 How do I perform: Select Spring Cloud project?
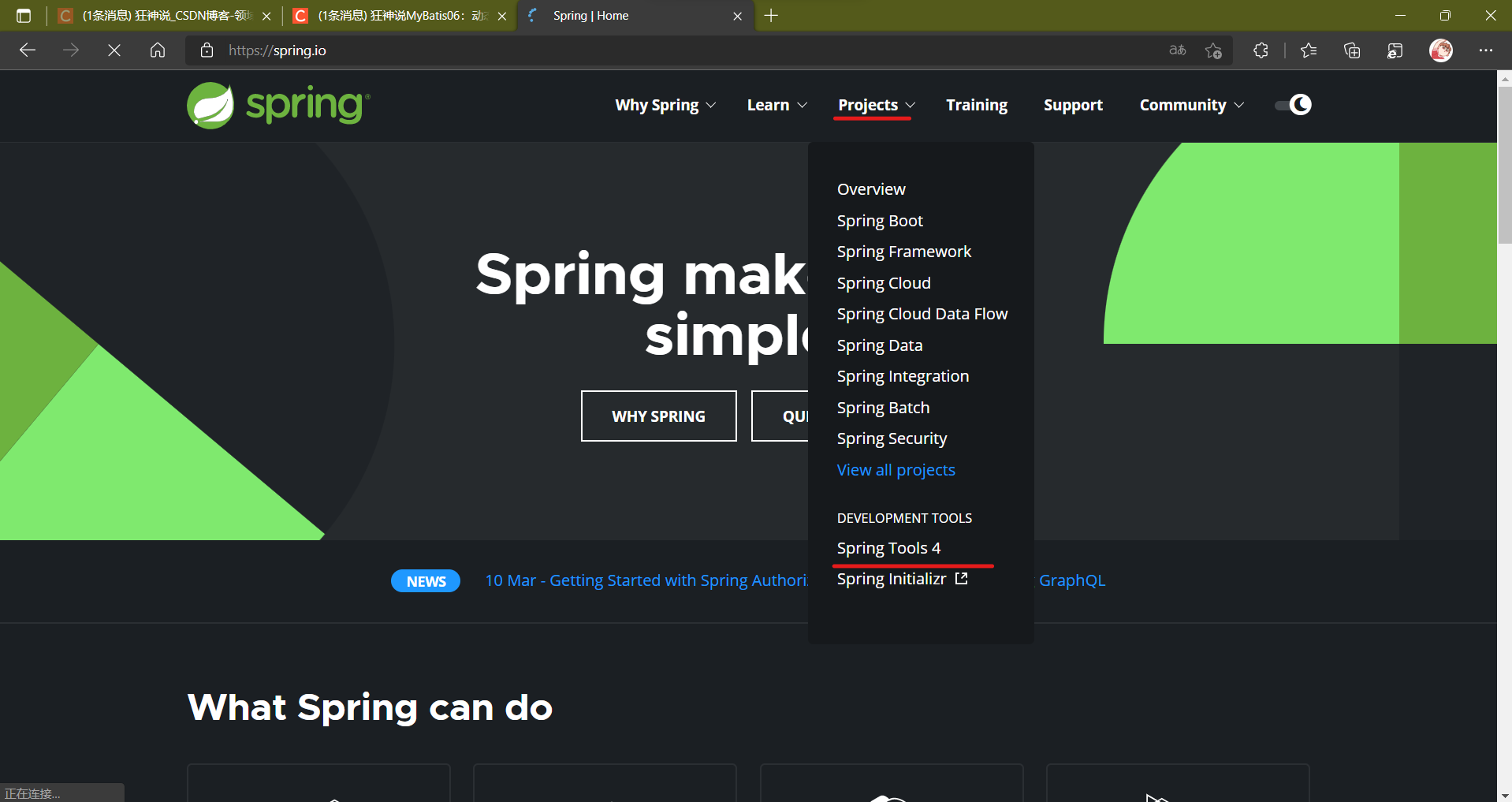(884, 283)
